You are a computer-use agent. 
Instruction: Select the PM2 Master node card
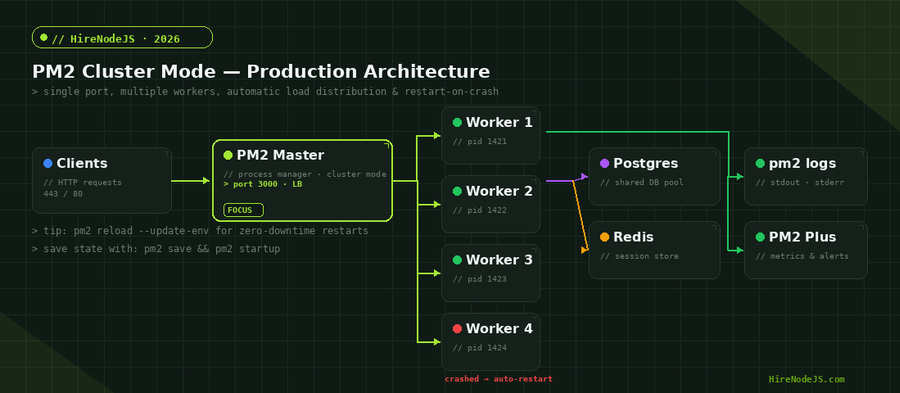point(302,180)
